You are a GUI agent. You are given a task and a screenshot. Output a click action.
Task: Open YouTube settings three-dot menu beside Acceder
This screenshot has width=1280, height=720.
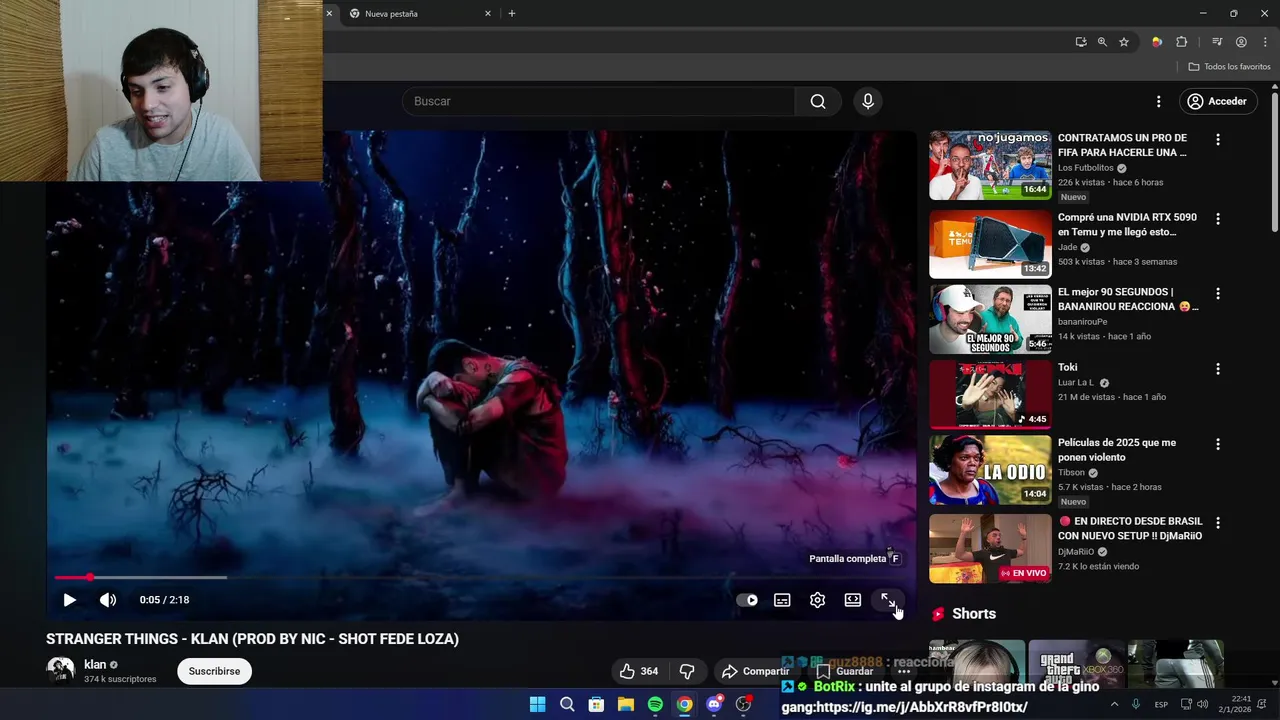(x=1158, y=101)
